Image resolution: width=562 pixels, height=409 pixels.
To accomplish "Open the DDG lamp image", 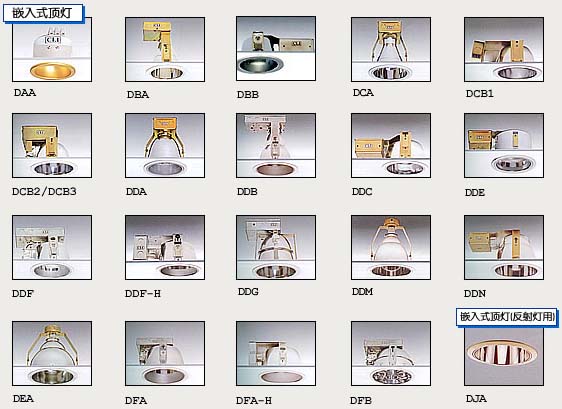I will (x=276, y=247).
